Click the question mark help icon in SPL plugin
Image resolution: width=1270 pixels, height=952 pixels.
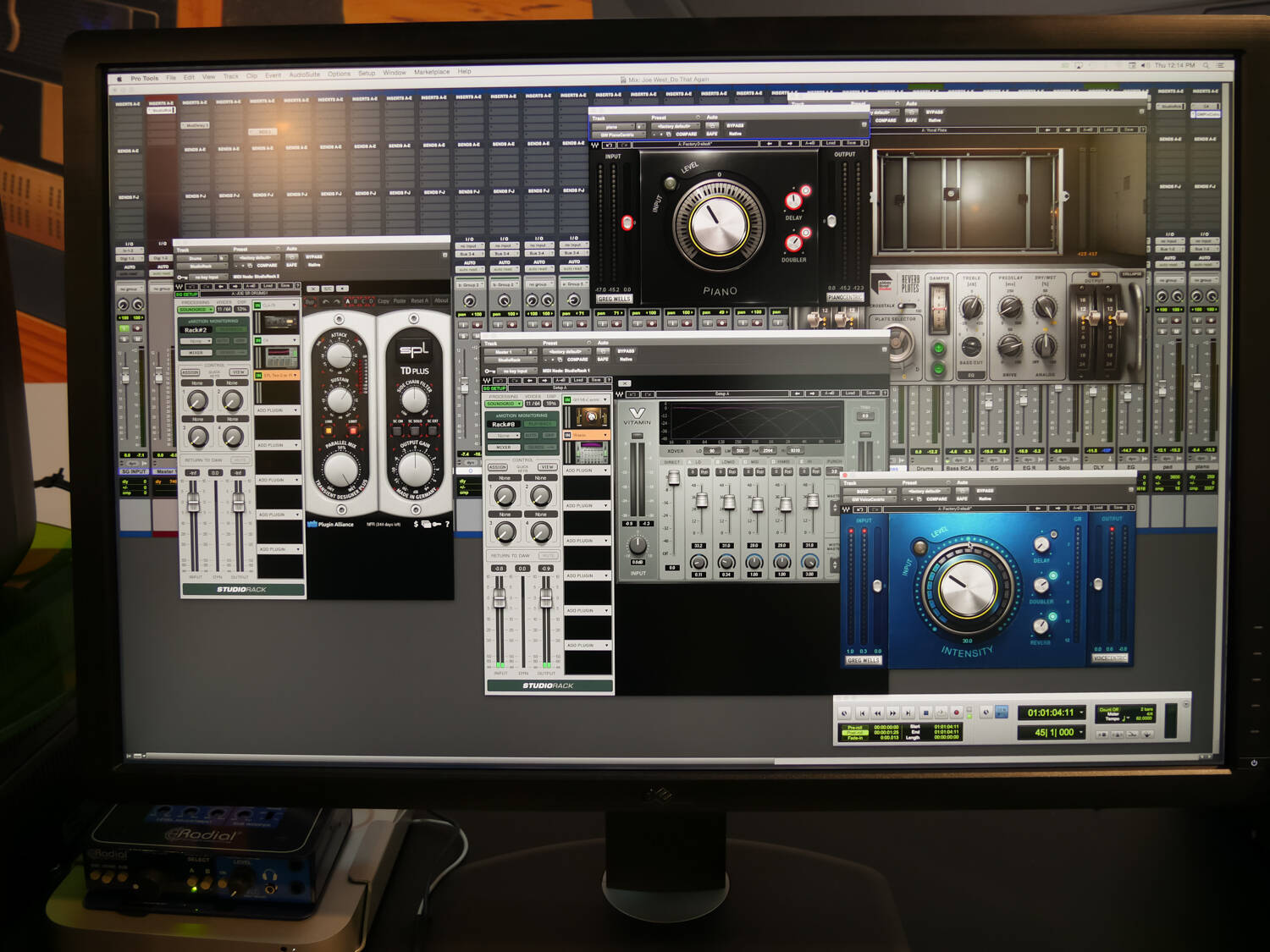pos(446,525)
